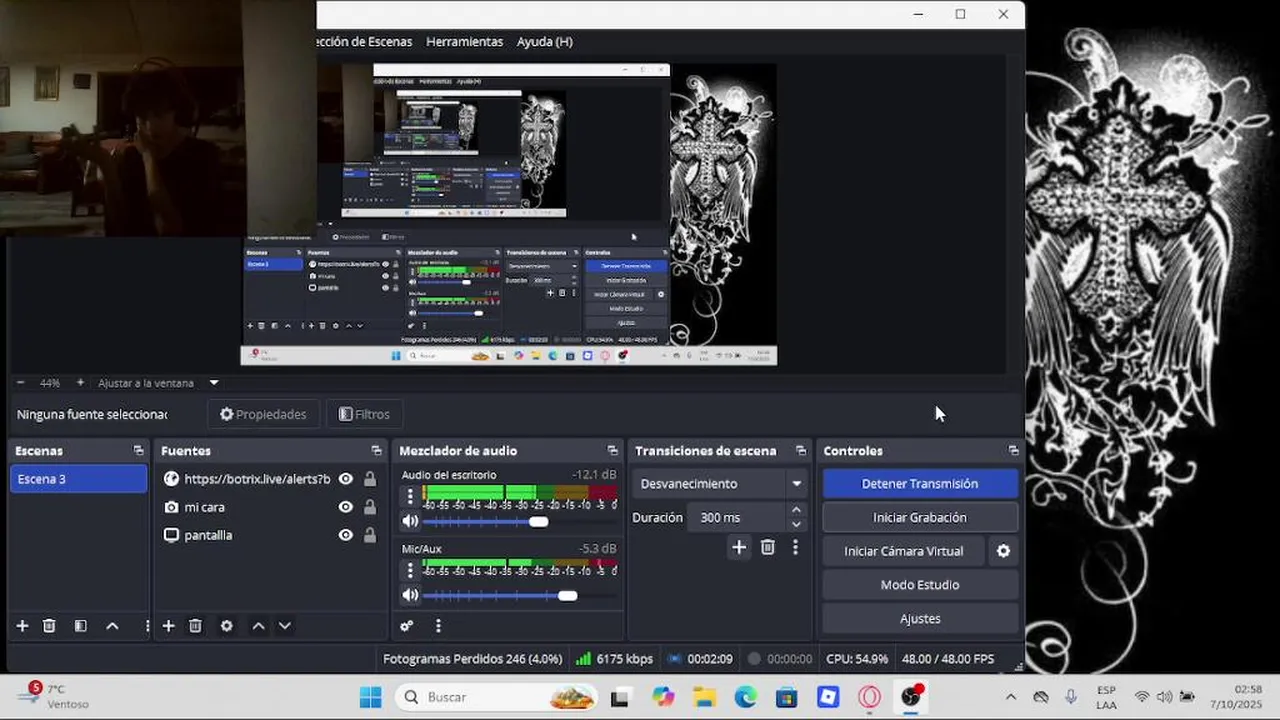Open Mic/Aux options dots
1280x720 pixels.
pos(410,570)
